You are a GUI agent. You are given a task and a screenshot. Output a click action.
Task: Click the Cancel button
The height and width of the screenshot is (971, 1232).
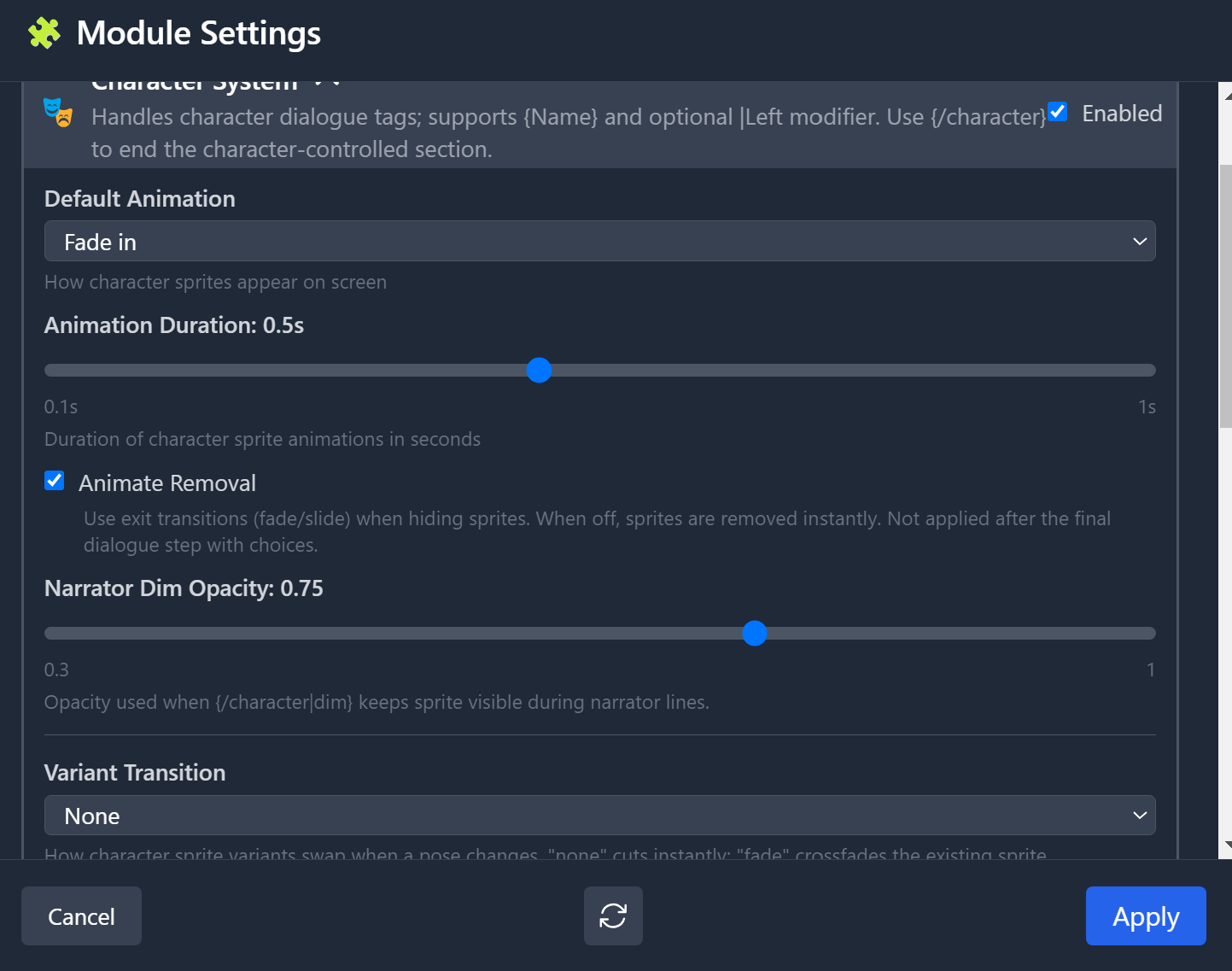pyautogui.click(x=81, y=915)
